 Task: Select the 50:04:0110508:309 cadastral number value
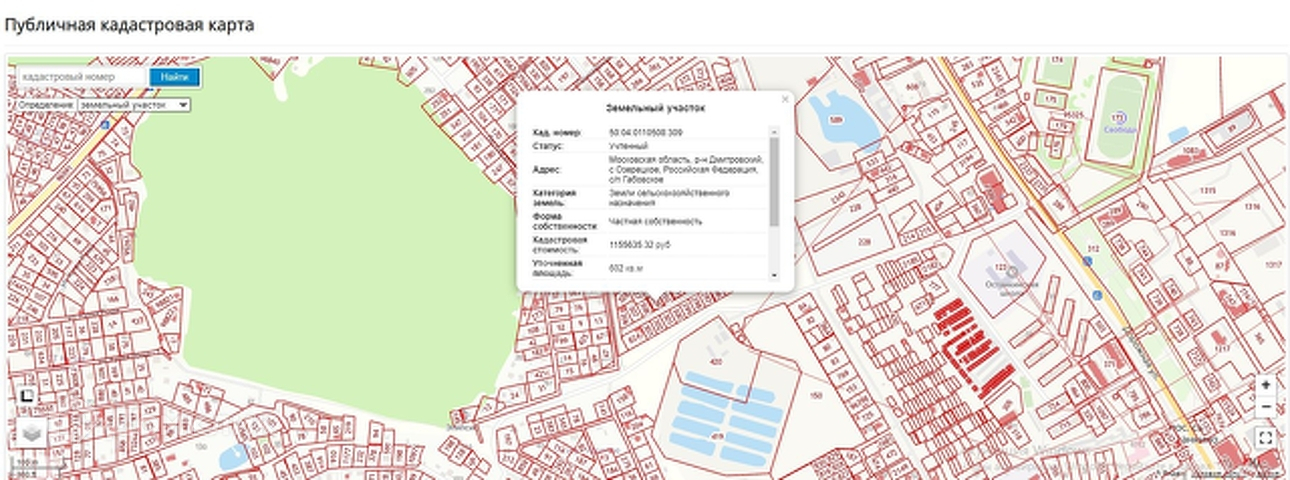tap(646, 132)
